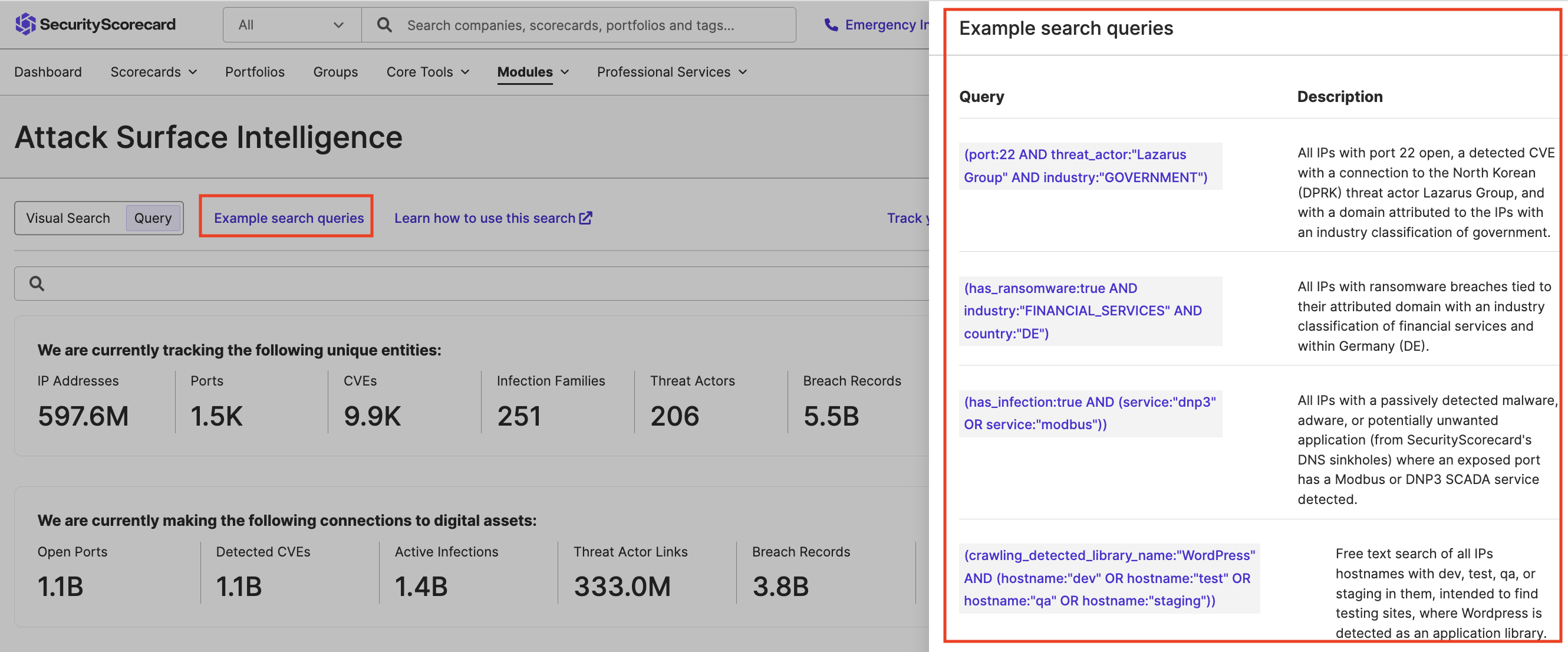
Task: Open the Groups page
Action: tap(335, 72)
